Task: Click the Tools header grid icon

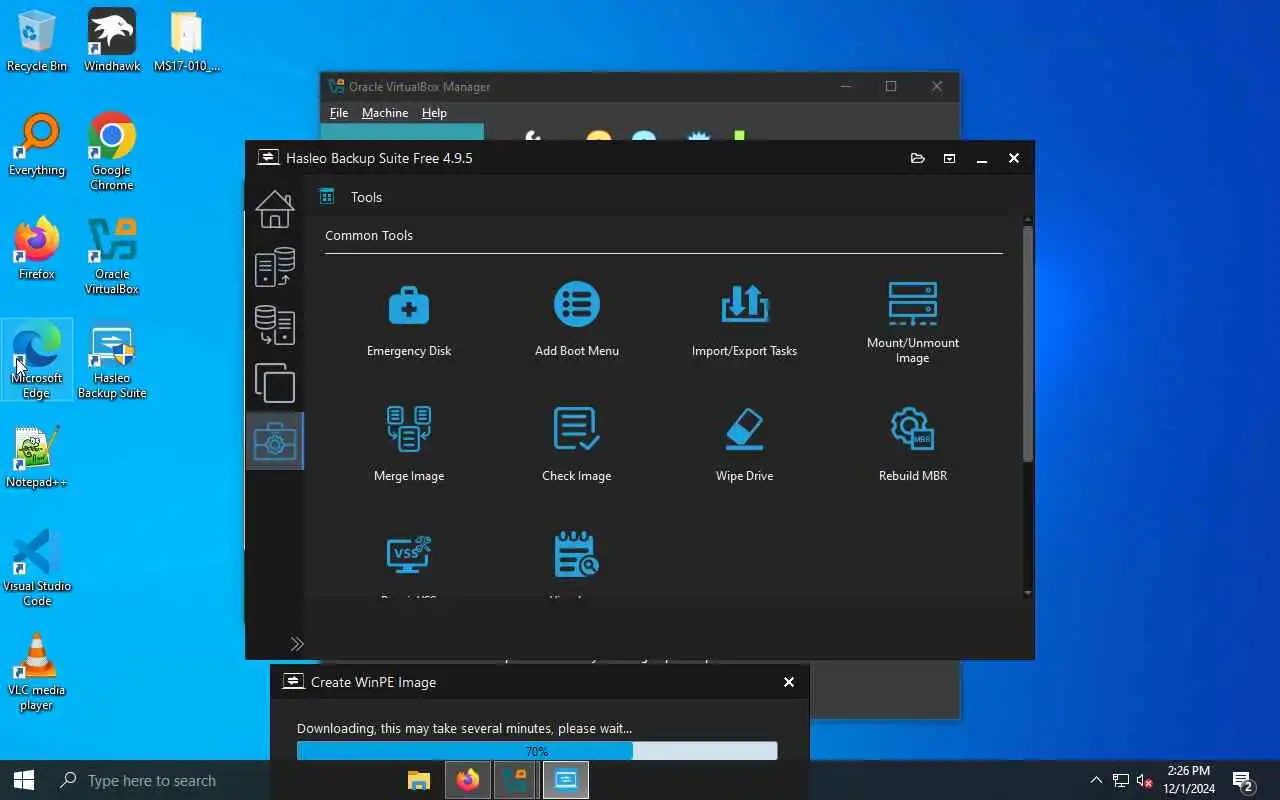Action: pyautogui.click(x=327, y=197)
